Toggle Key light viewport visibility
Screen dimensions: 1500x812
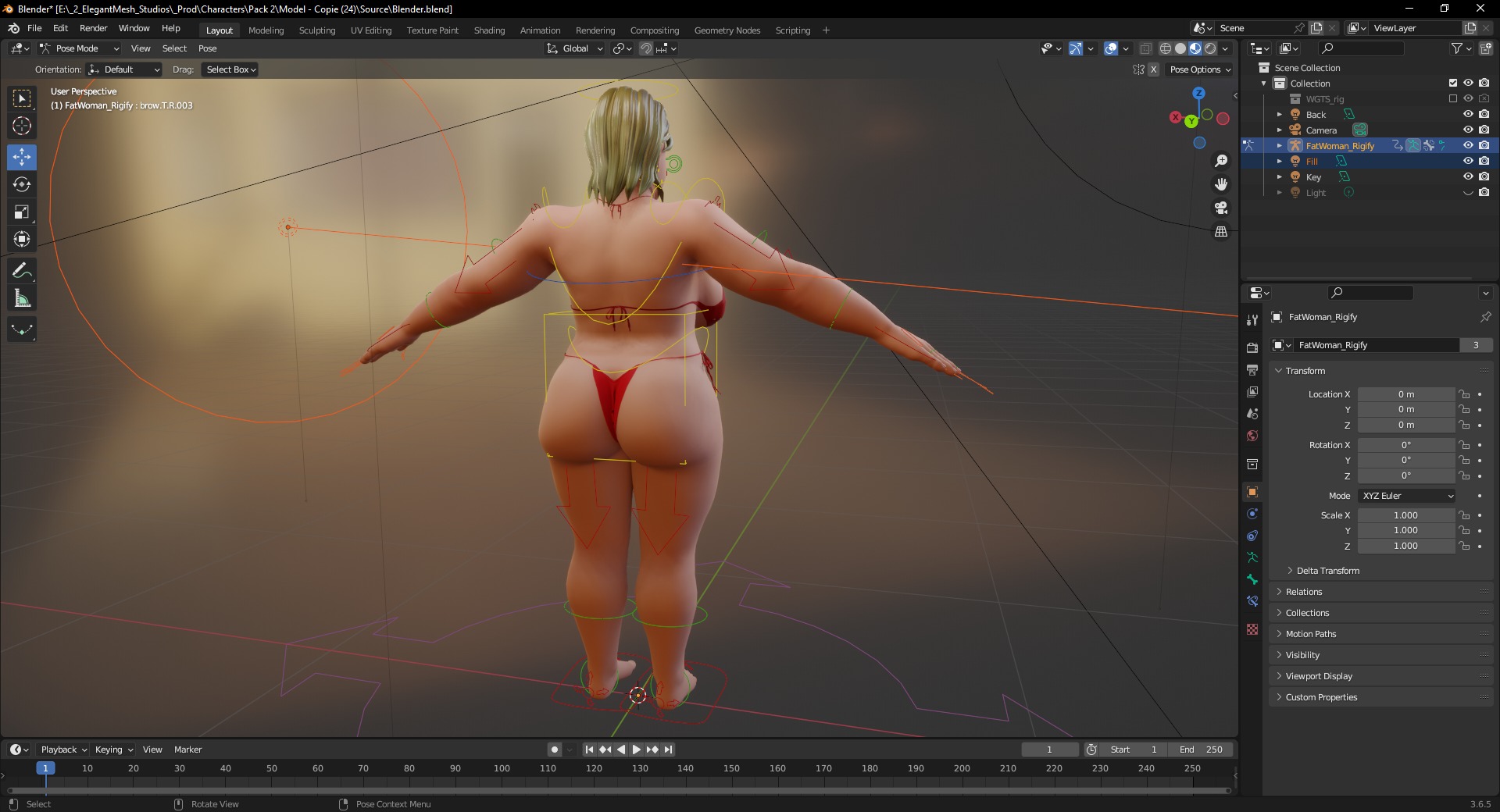[x=1468, y=176]
